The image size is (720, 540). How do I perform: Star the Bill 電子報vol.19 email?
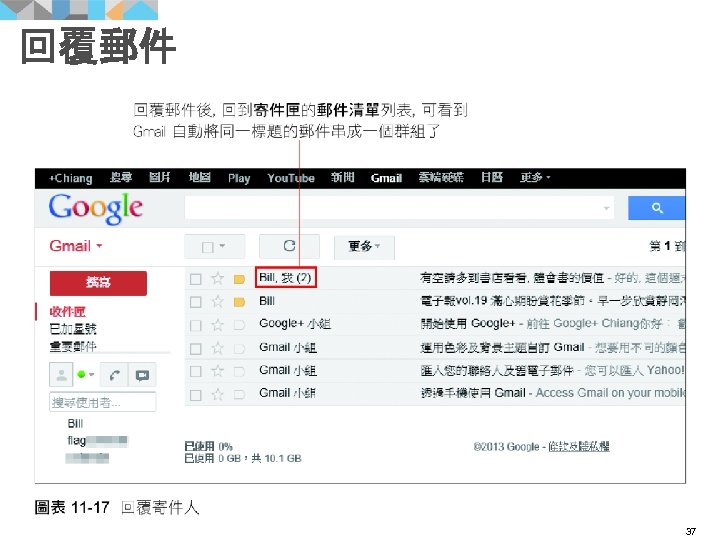pyautogui.click(x=218, y=301)
